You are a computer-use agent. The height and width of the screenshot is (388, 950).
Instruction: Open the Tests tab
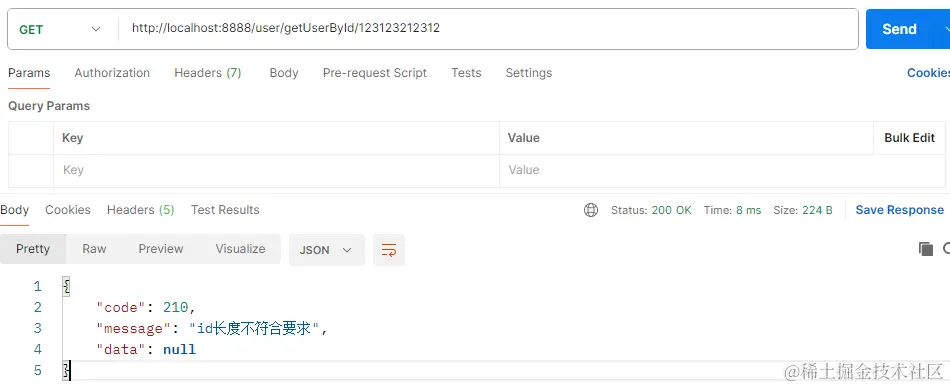(x=466, y=73)
